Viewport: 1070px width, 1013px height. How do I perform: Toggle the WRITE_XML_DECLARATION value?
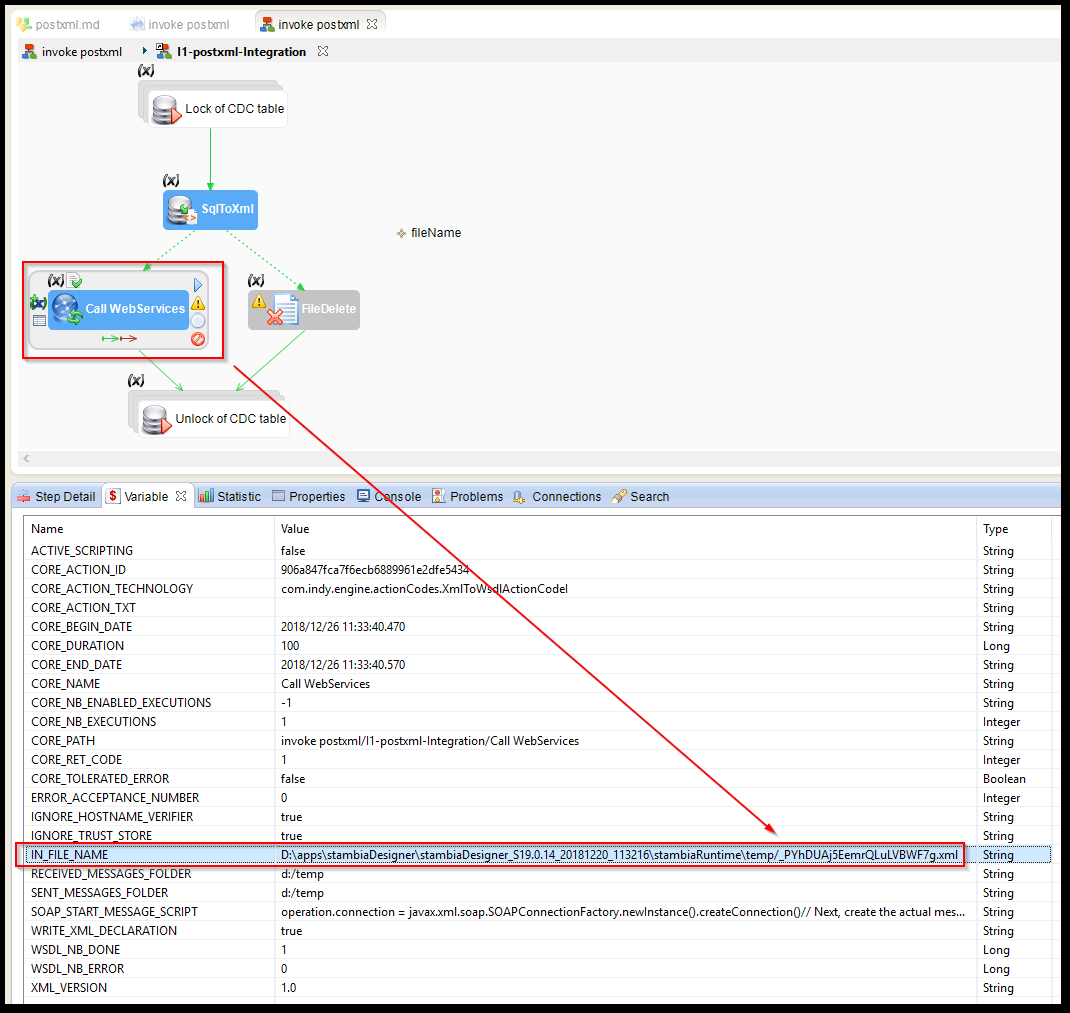292,930
